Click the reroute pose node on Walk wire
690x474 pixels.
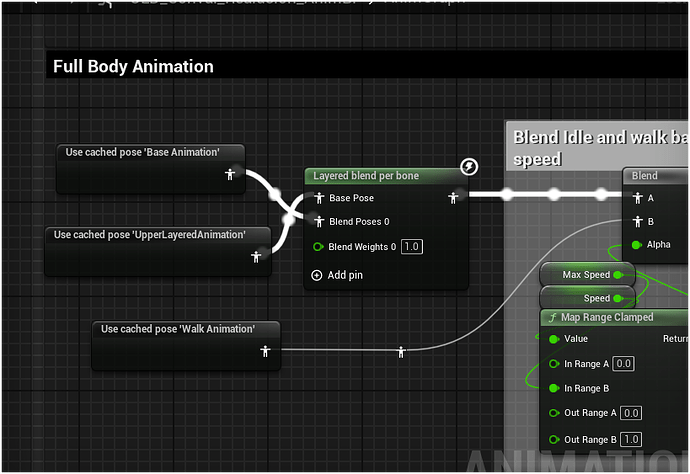(401, 352)
